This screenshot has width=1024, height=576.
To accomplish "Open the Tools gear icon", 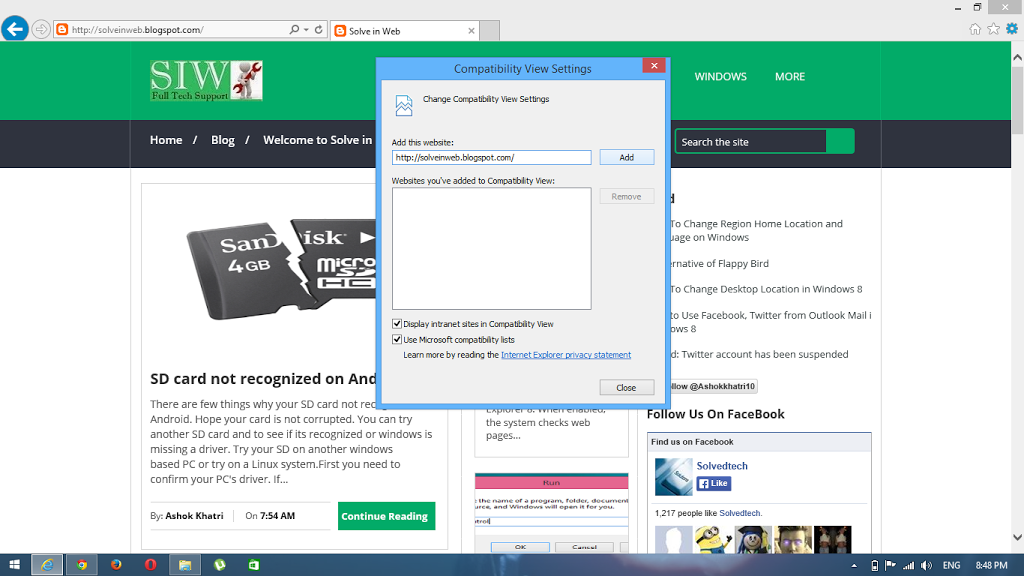I will (1011, 29).
